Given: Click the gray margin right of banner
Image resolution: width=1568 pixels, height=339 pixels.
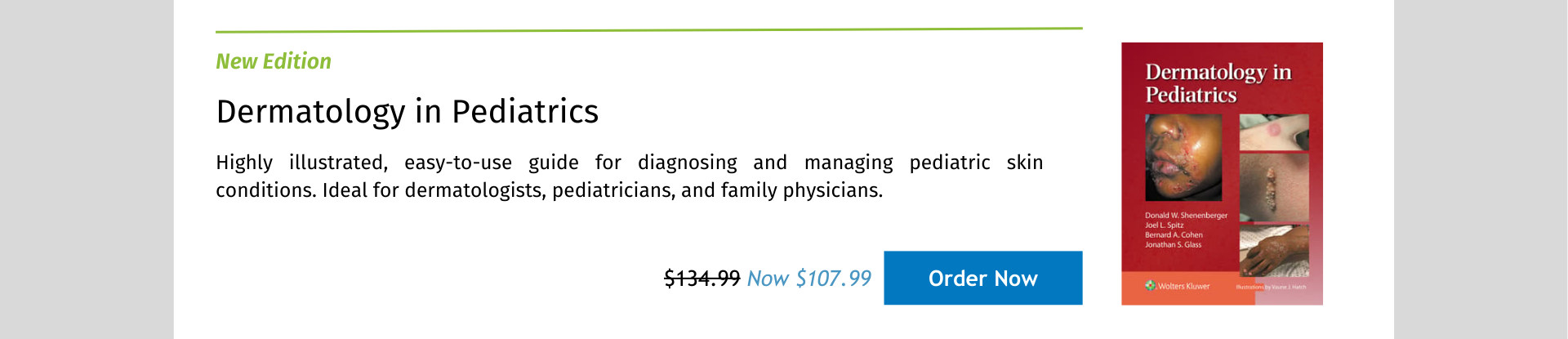Looking at the screenshot, I should tap(1481, 169).
